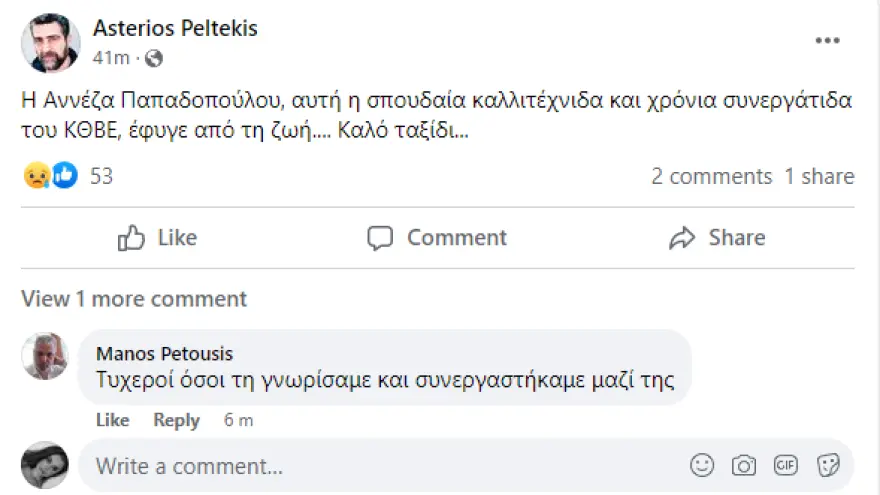Click the sad reaction emoji icon
Viewport: 880px width, 495px height.
(35, 176)
